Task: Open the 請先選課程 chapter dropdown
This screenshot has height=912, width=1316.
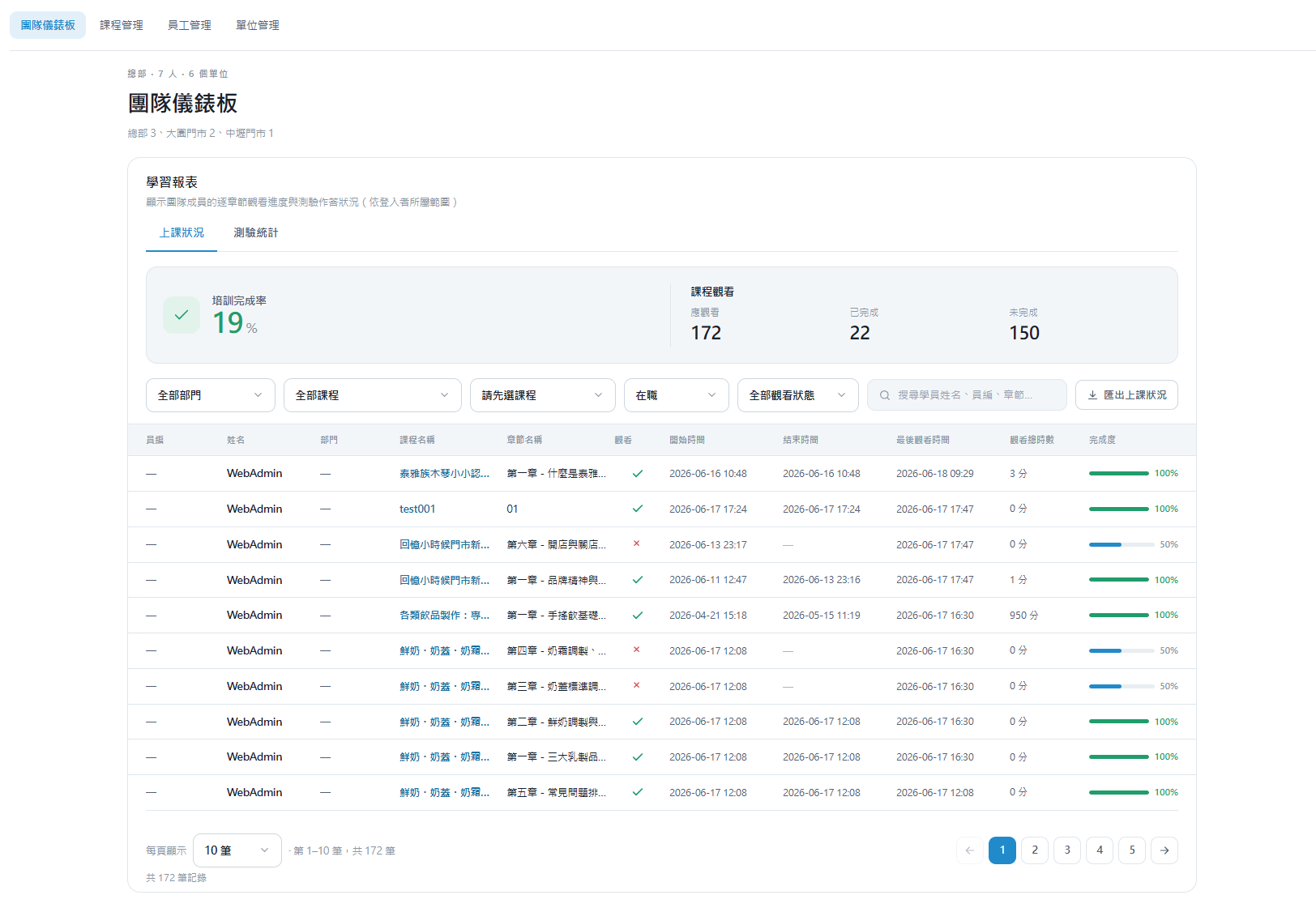Action: click(543, 395)
